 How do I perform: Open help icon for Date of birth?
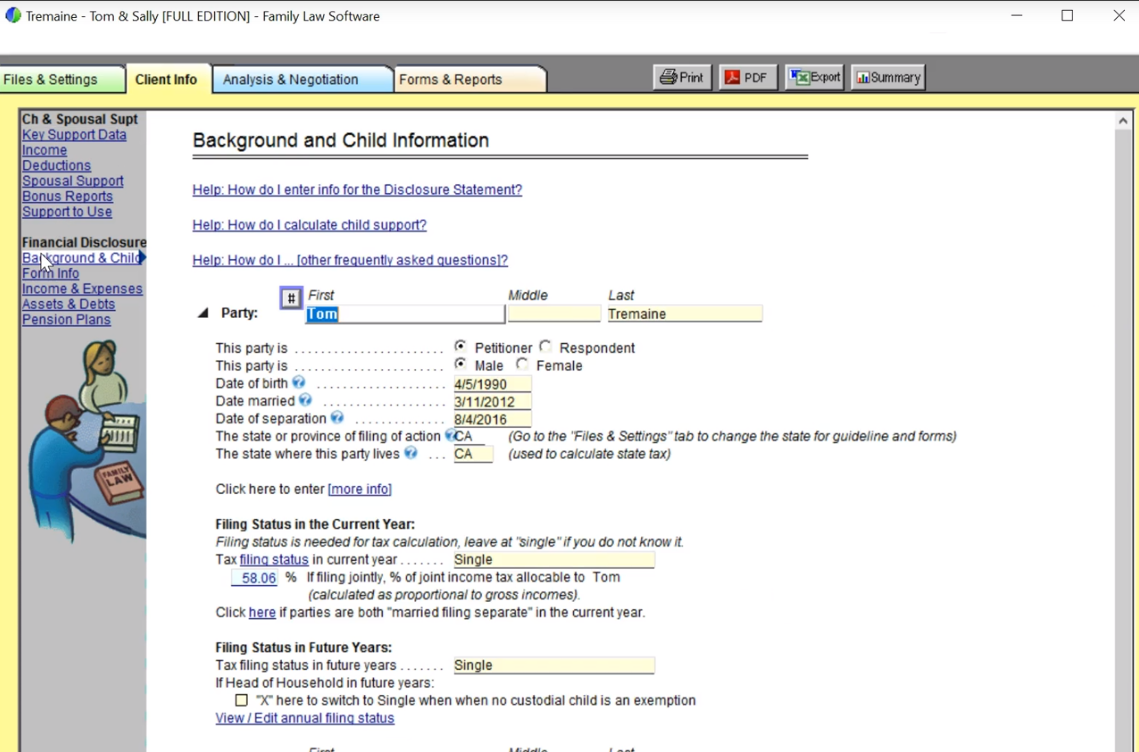point(298,383)
